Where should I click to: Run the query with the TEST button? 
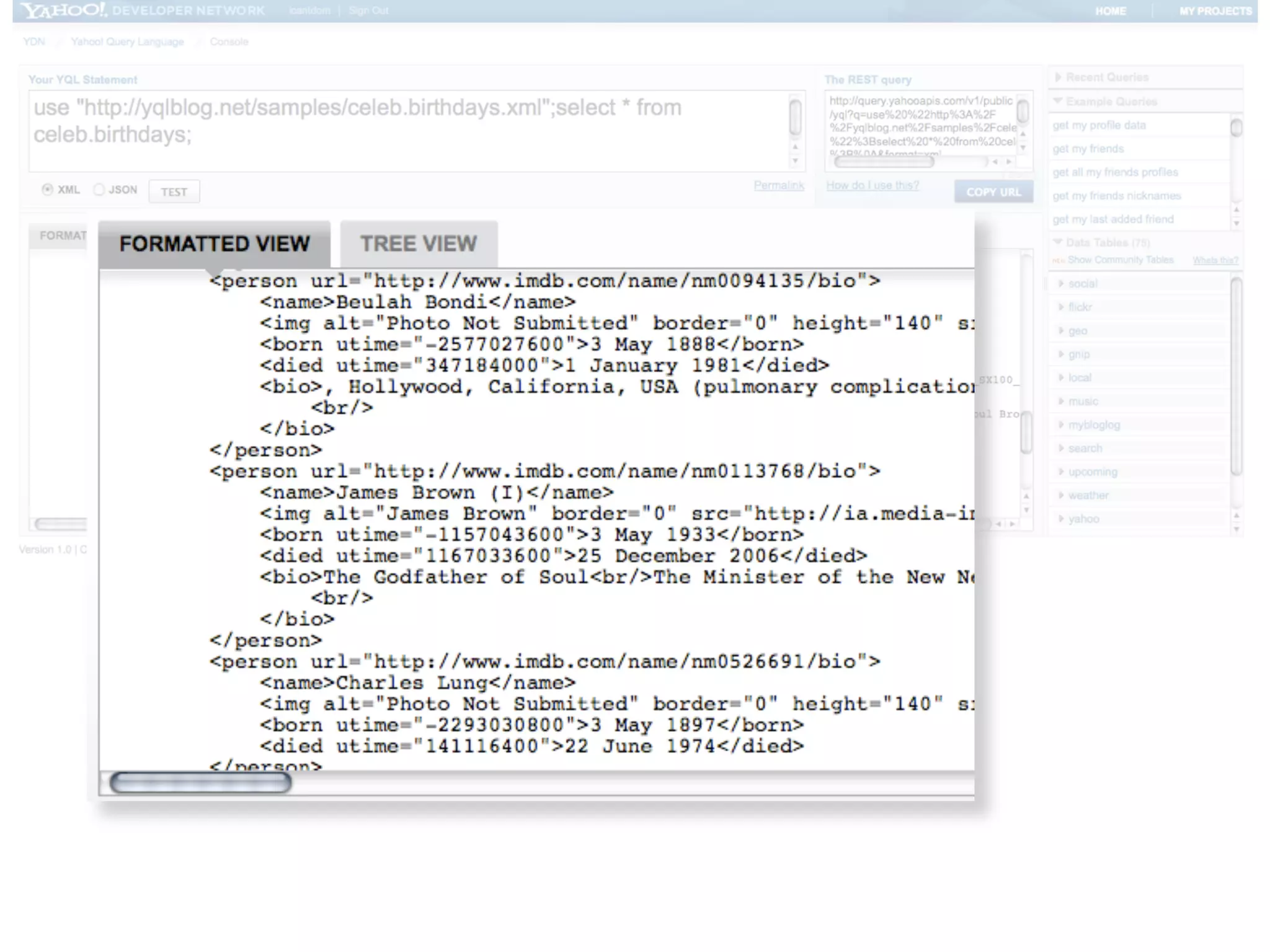pyautogui.click(x=174, y=192)
